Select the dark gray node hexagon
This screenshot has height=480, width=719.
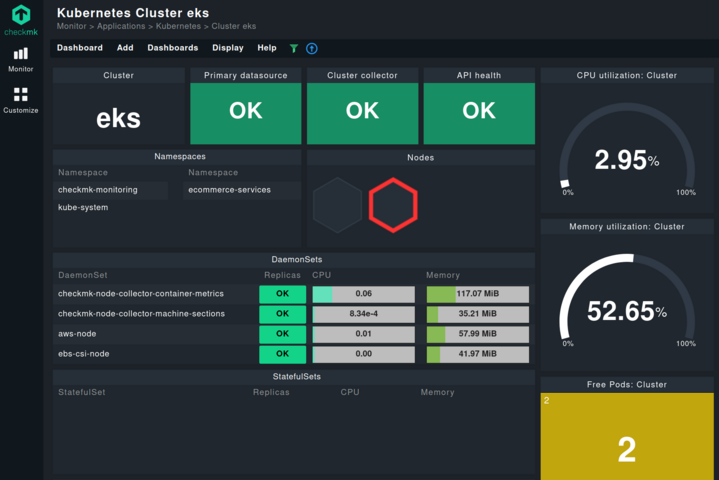tap(337, 205)
